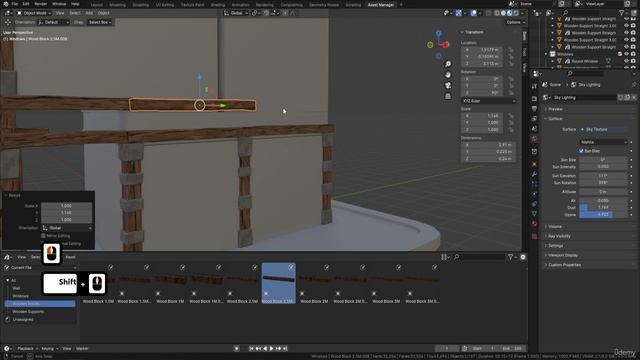Open the Add menu in viewport header

pyautogui.click(x=89, y=13)
